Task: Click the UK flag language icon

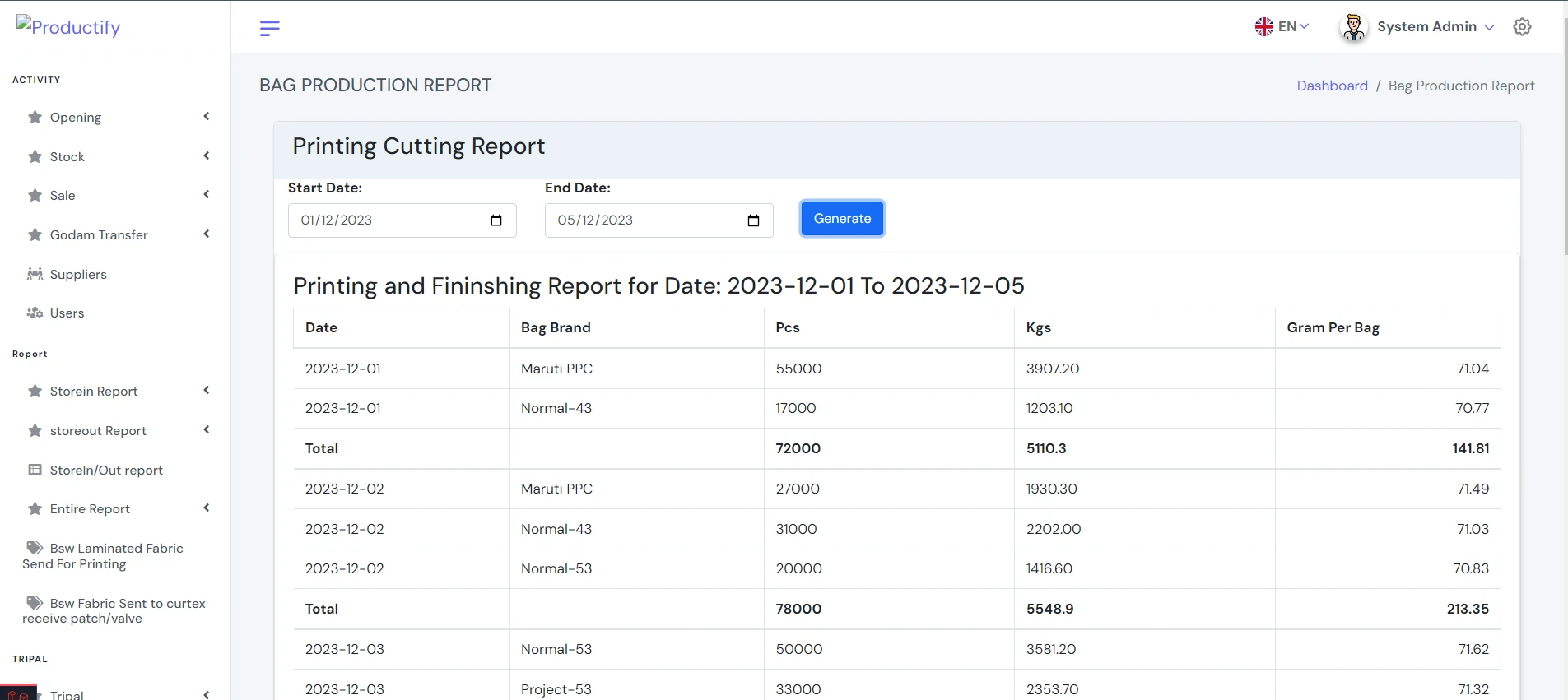Action: point(1264,26)
